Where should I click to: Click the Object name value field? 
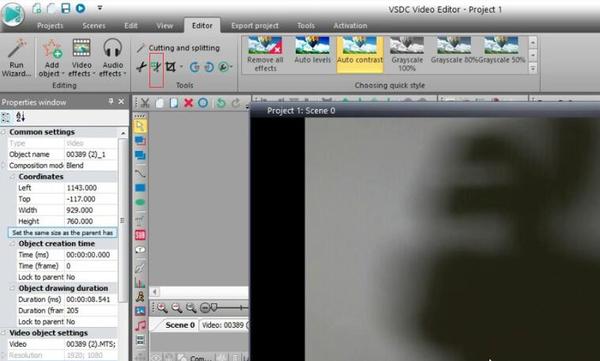point(91,154)
